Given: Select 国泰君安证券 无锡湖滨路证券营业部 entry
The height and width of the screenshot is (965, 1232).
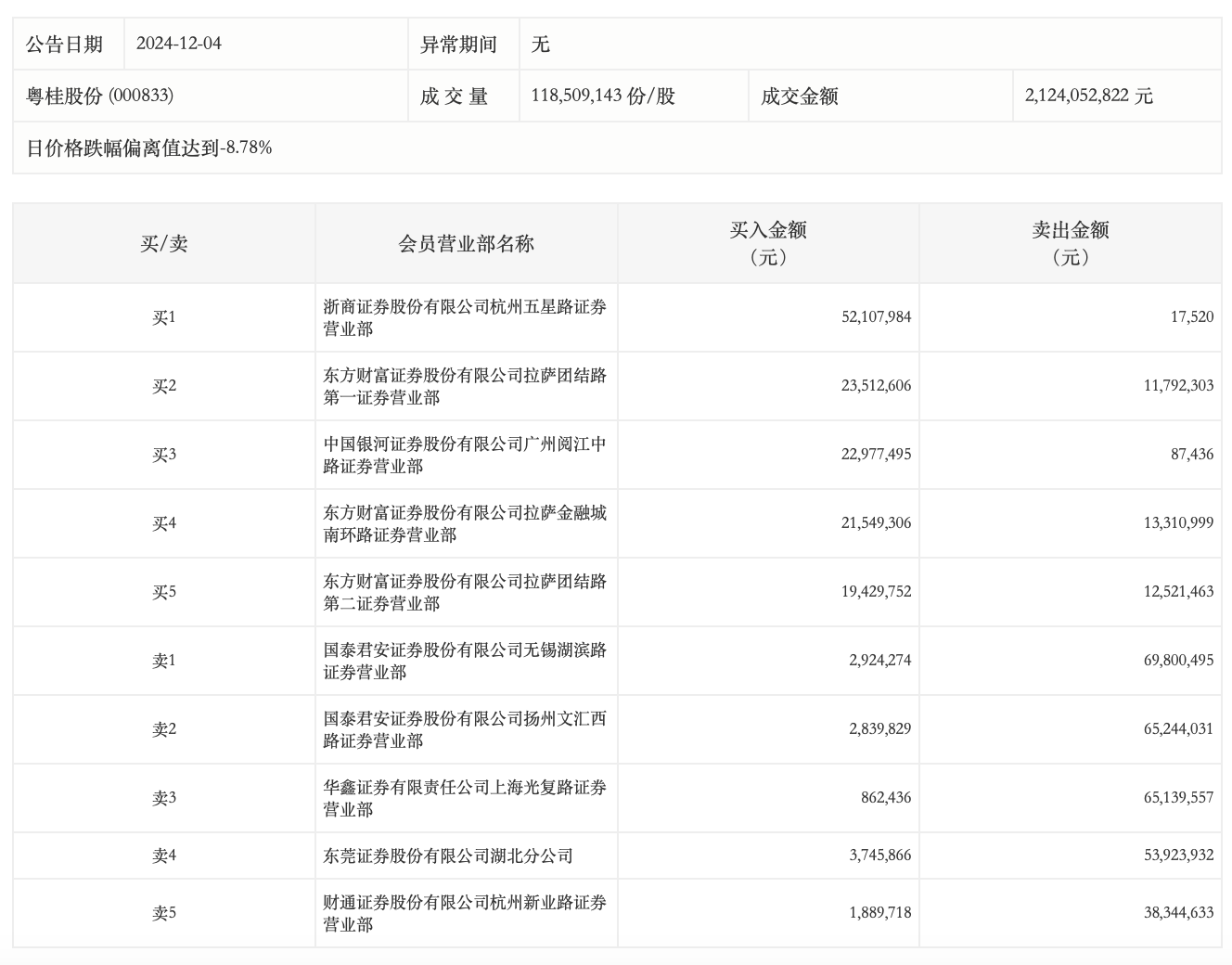Looking at the screenshot, I should coord(465,661).
